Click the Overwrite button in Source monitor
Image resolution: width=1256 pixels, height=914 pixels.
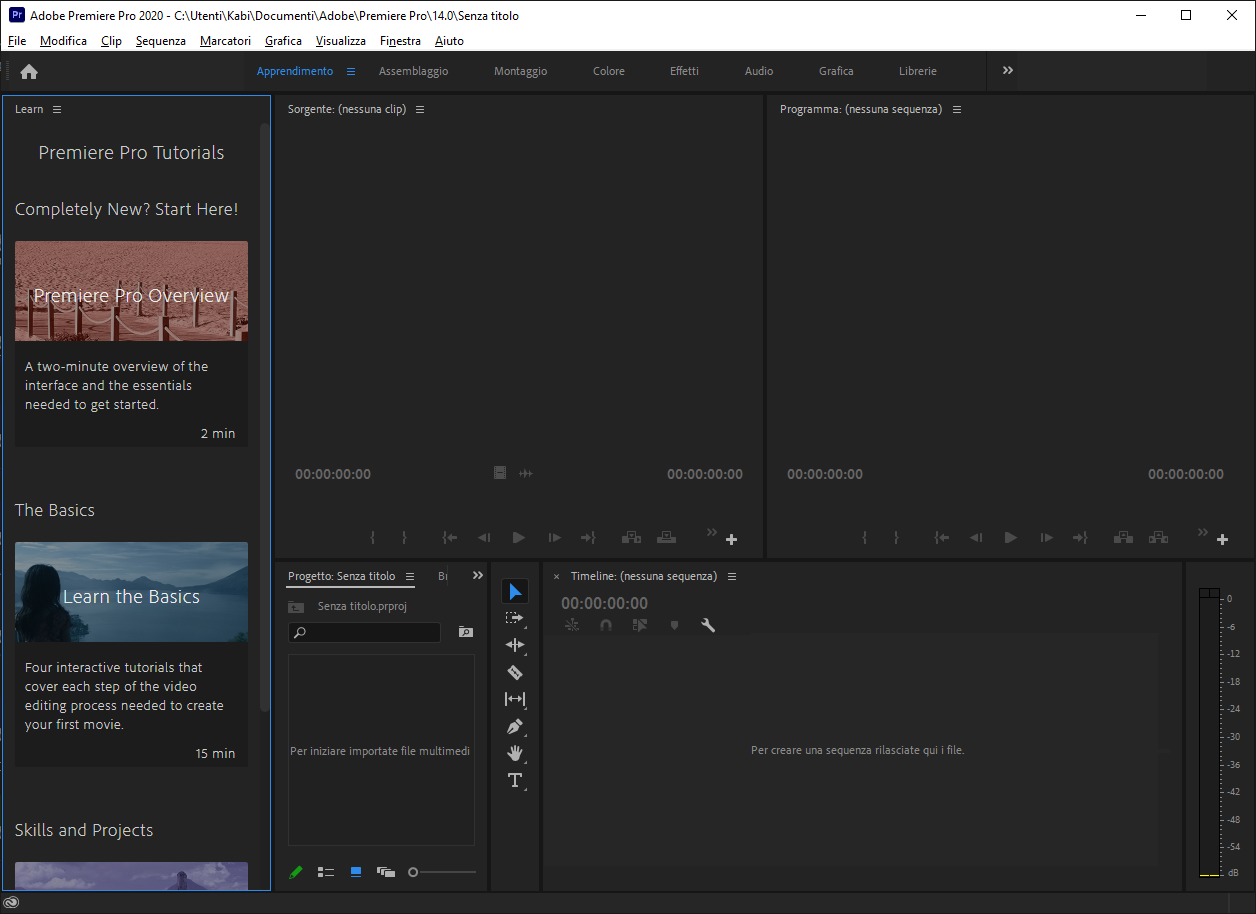point(666,537)
